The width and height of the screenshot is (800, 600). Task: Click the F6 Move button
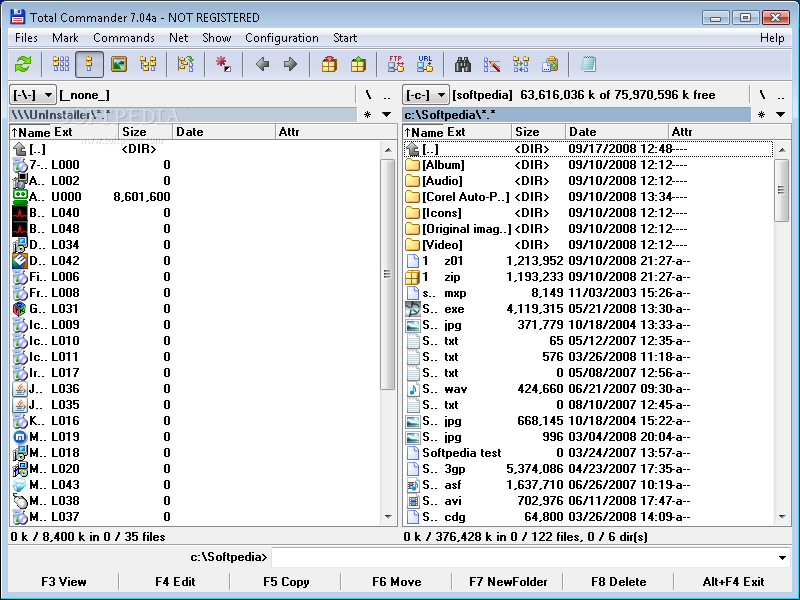tap(396, 582)
